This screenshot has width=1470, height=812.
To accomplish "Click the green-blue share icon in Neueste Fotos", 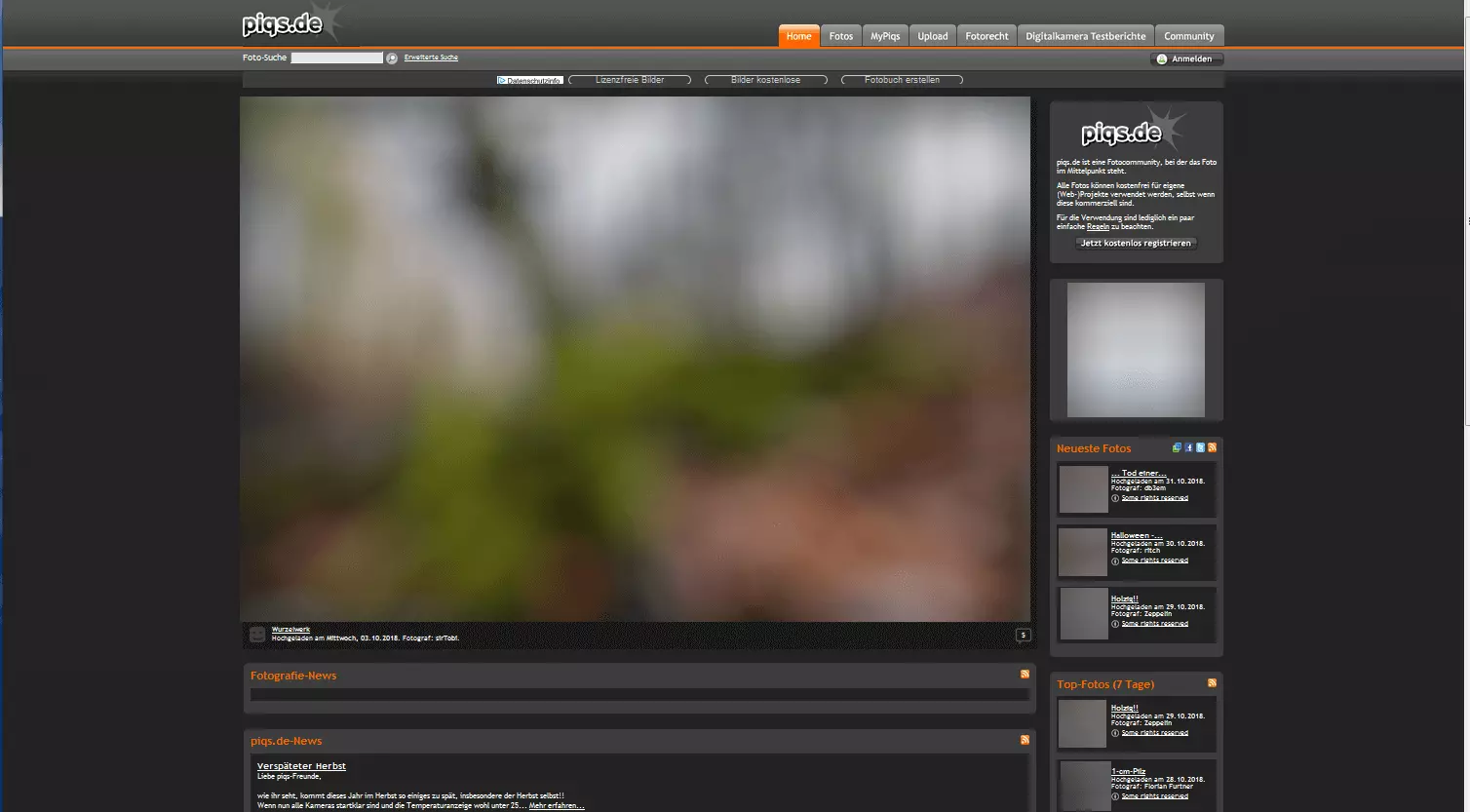I will [1178, 448].
